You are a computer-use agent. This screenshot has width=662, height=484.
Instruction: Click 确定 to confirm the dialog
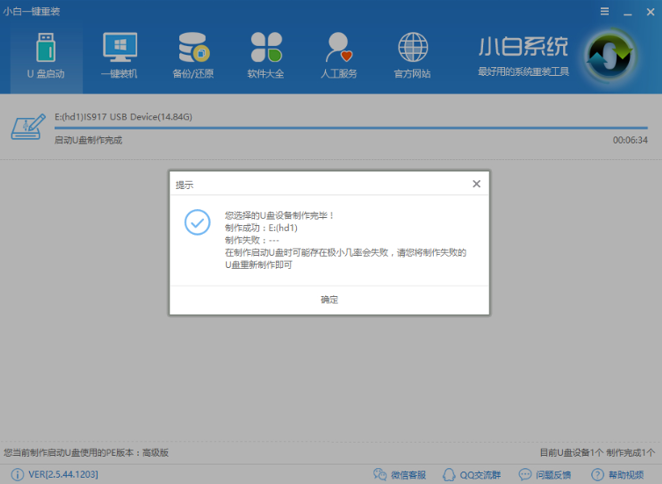(x=329, y=300)
